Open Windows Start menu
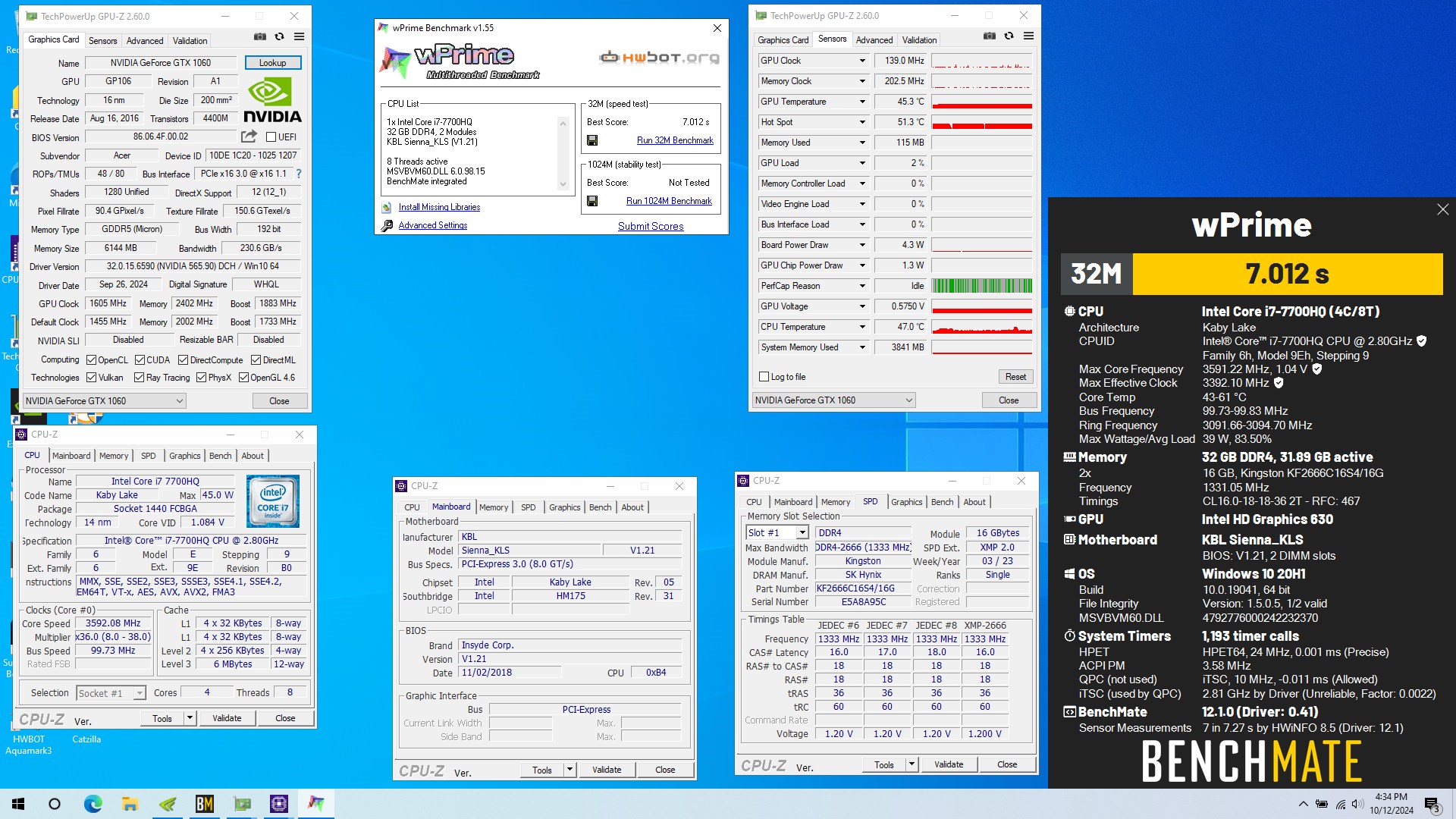 [18, 804]
